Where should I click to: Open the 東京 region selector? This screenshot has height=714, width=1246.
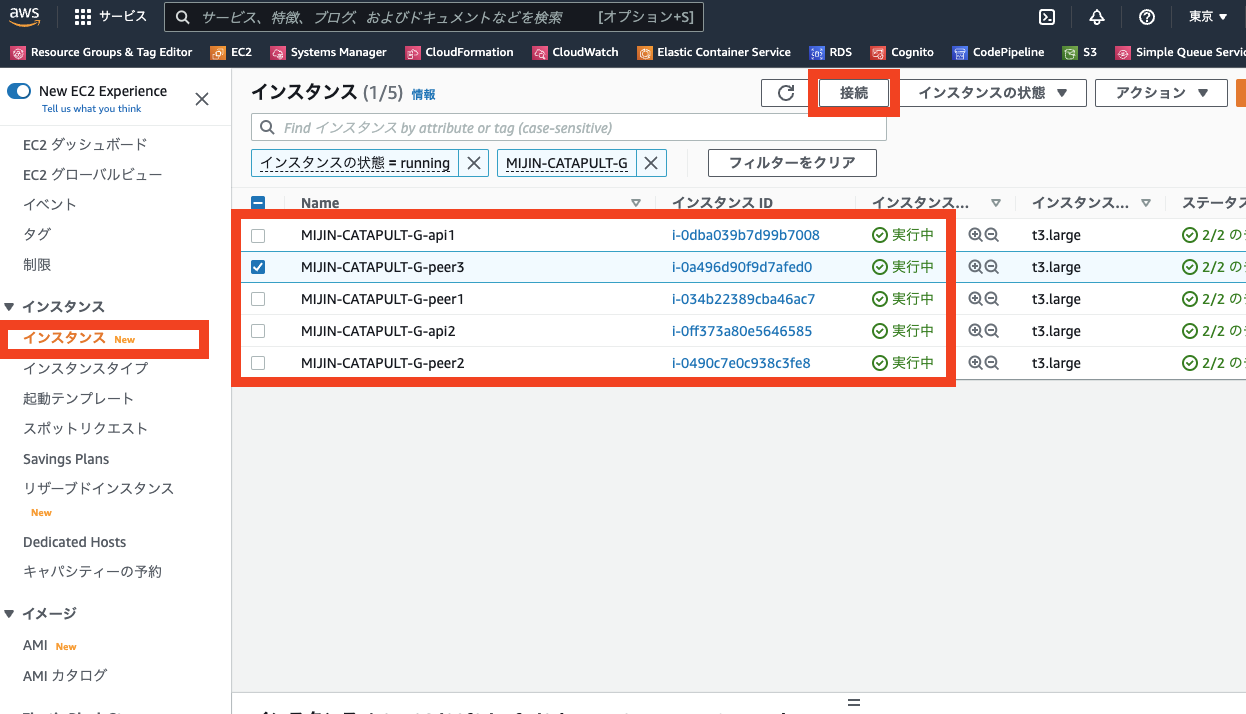tap(1208, 17)
